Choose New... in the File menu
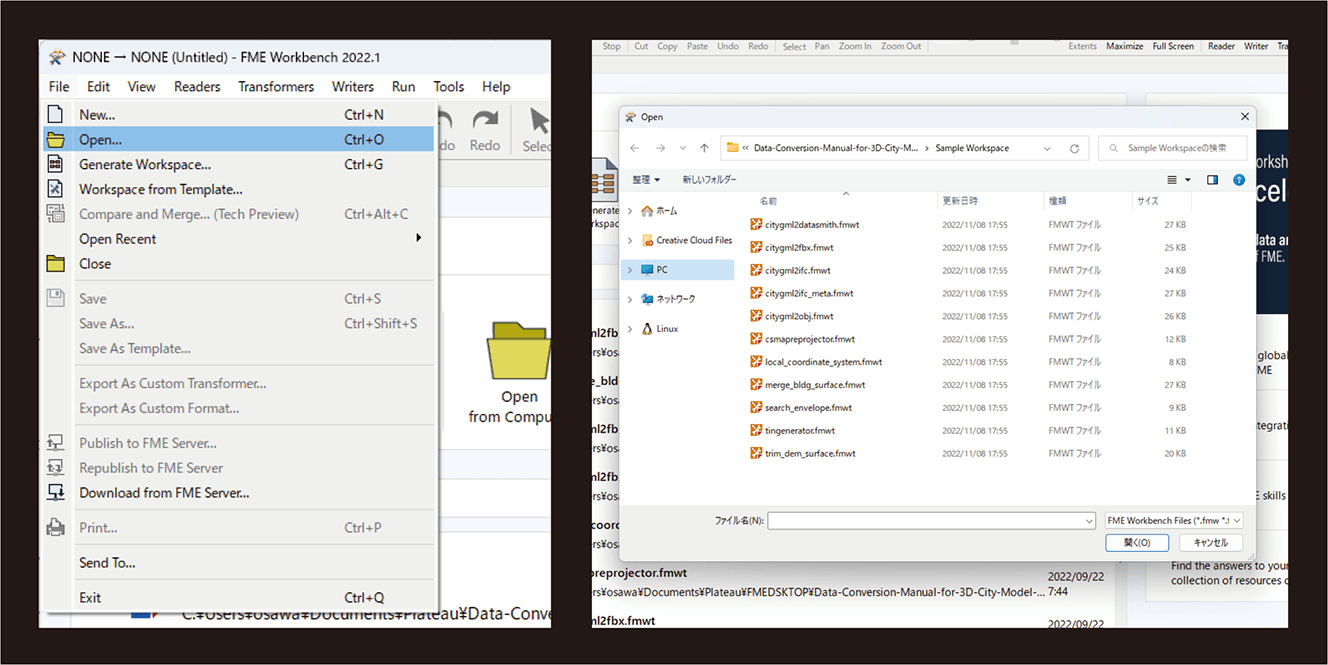 tap(240, 115)
